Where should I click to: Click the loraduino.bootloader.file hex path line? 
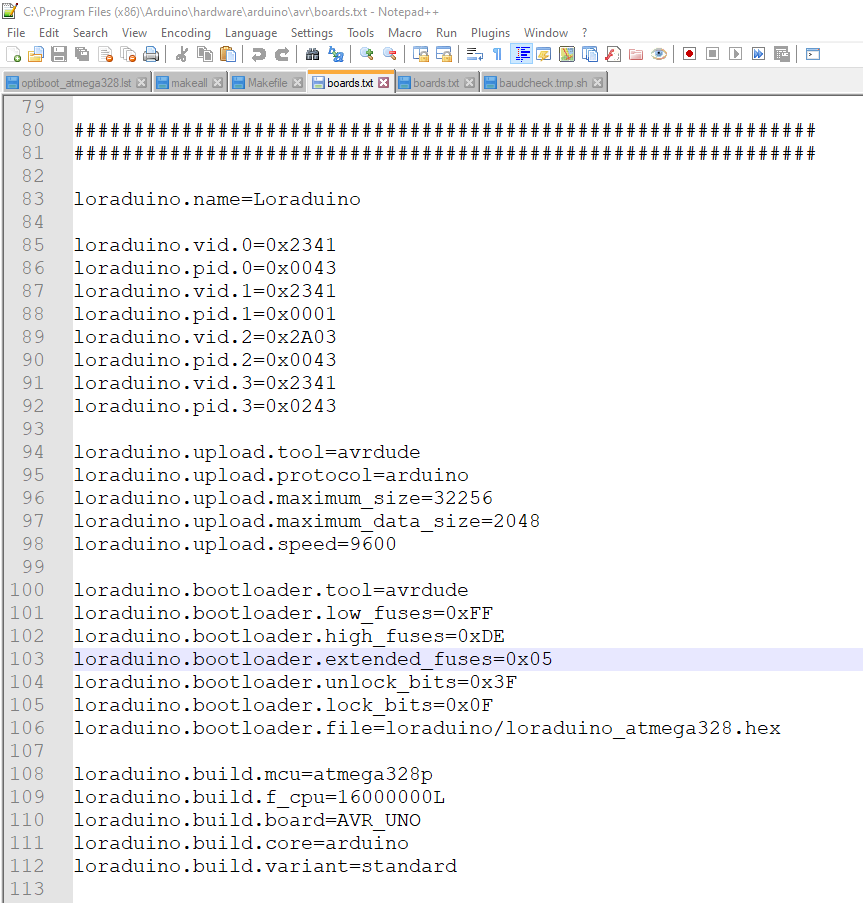427,729
